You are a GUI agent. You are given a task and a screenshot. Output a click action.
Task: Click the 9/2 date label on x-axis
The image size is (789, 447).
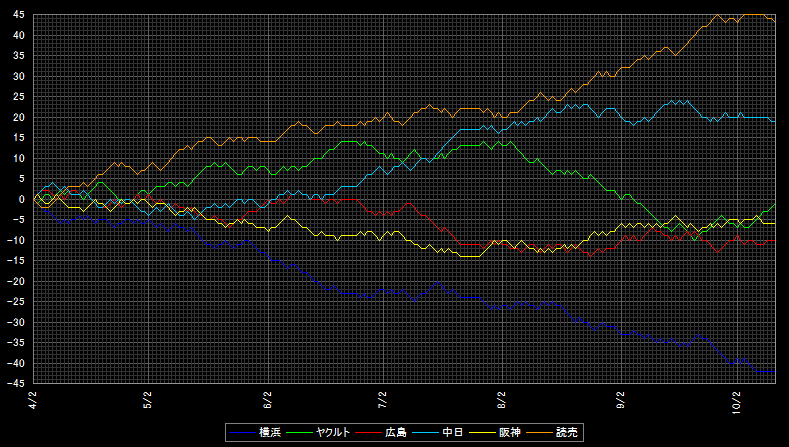621,401
